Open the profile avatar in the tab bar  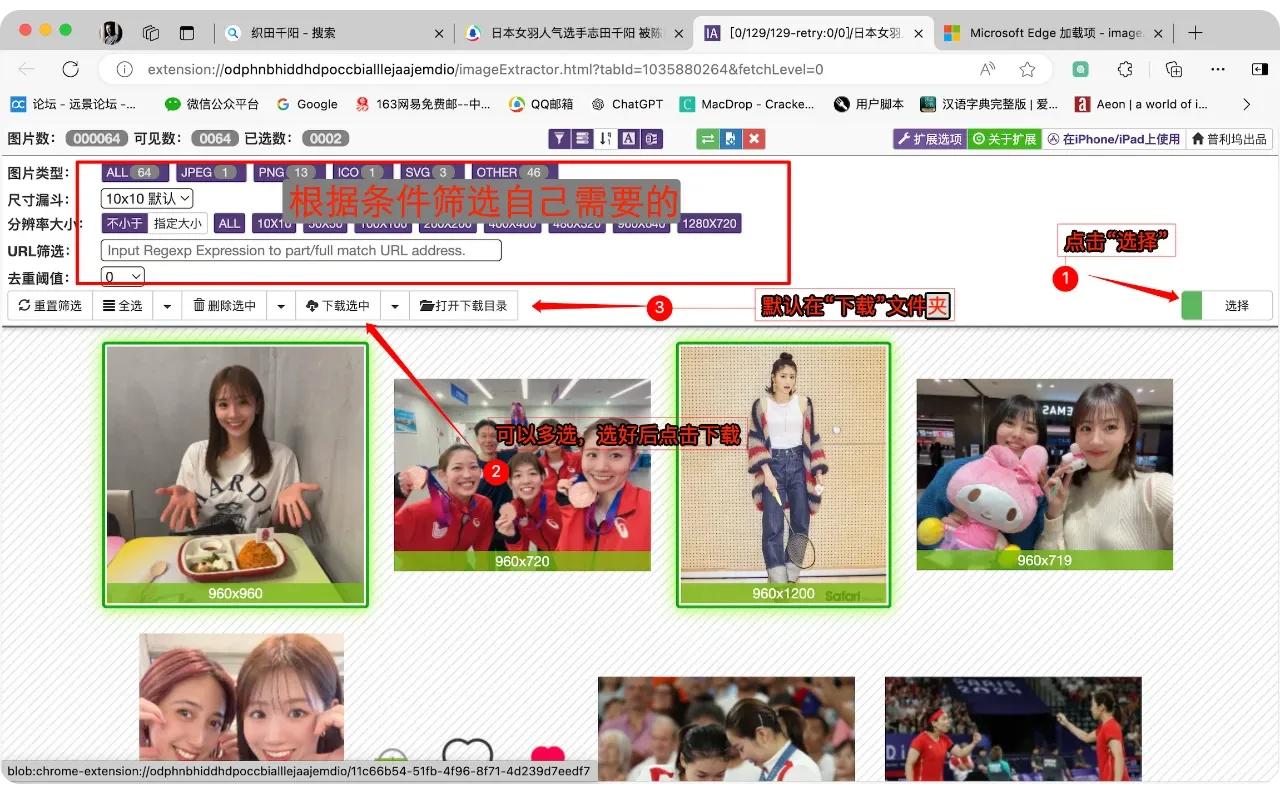(x=111, y=33)
